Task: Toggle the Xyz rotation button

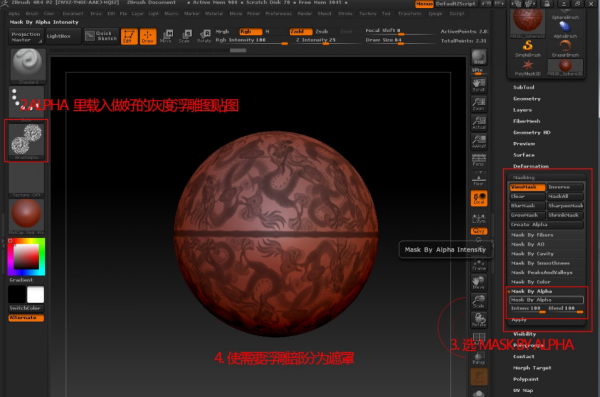Action: coord(479,231)
